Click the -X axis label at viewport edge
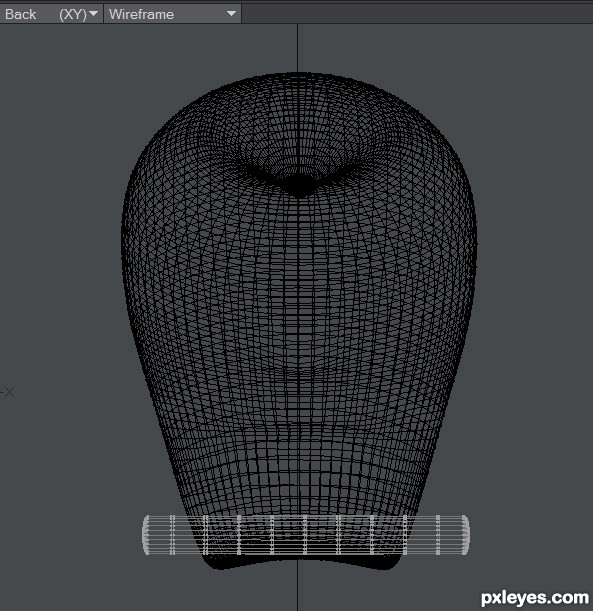This screenshot has height=611, width=593. click(x=7, y=392)
